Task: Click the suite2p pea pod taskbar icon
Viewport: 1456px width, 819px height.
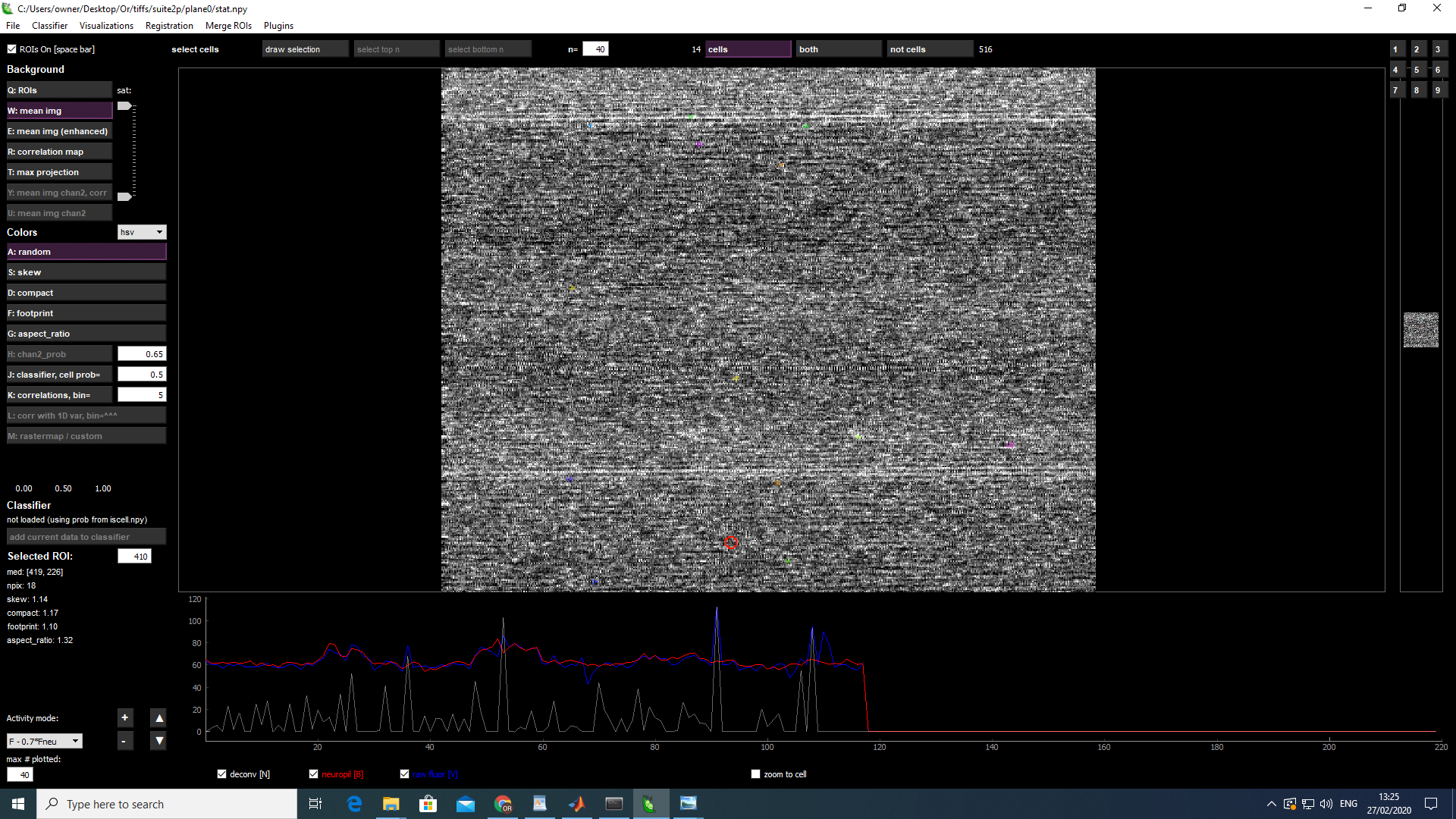Action: (x=649, y=804)
